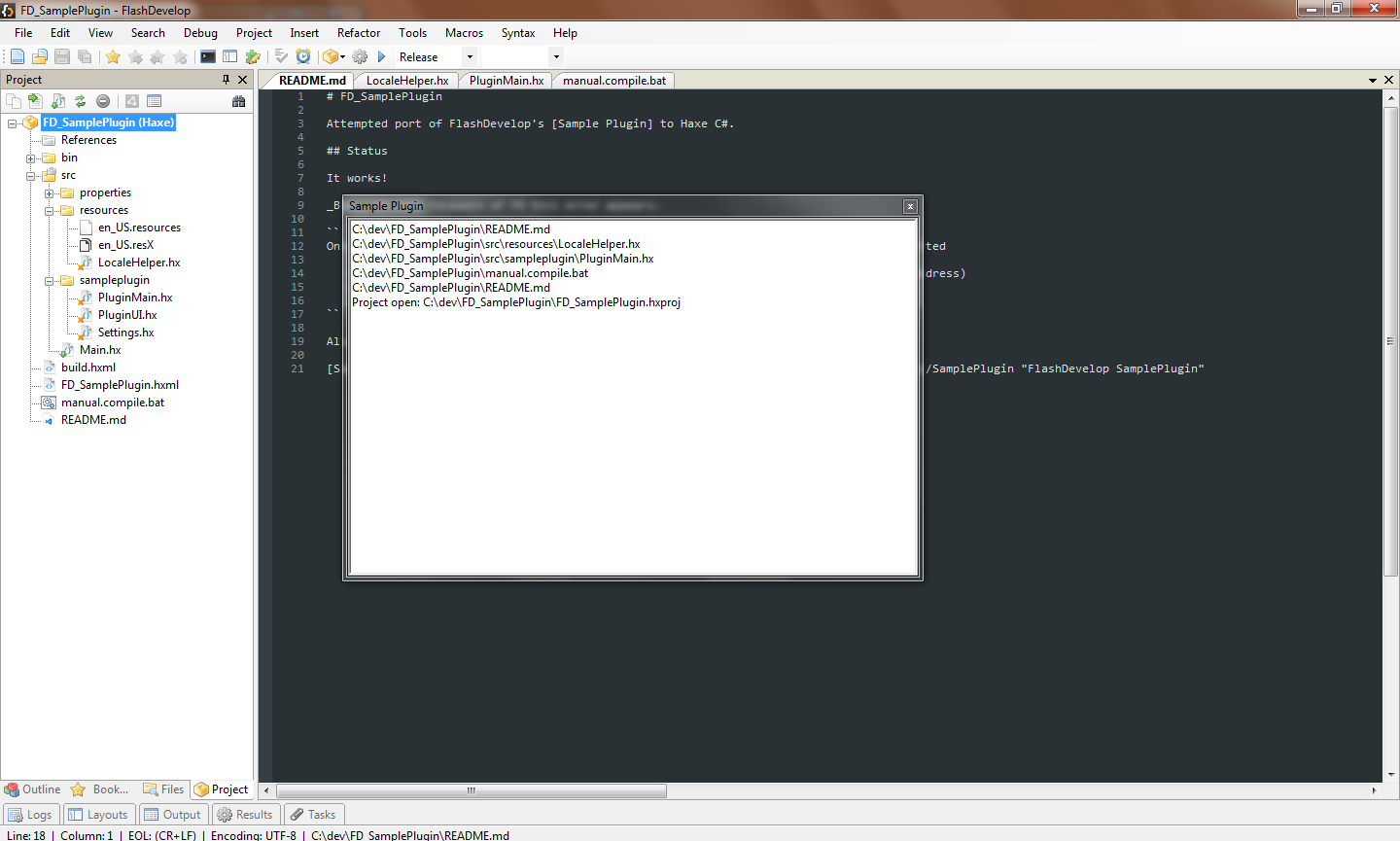Open the Macros menu
The height and width of the screenshot is (841, 1400).
(464, 33)
